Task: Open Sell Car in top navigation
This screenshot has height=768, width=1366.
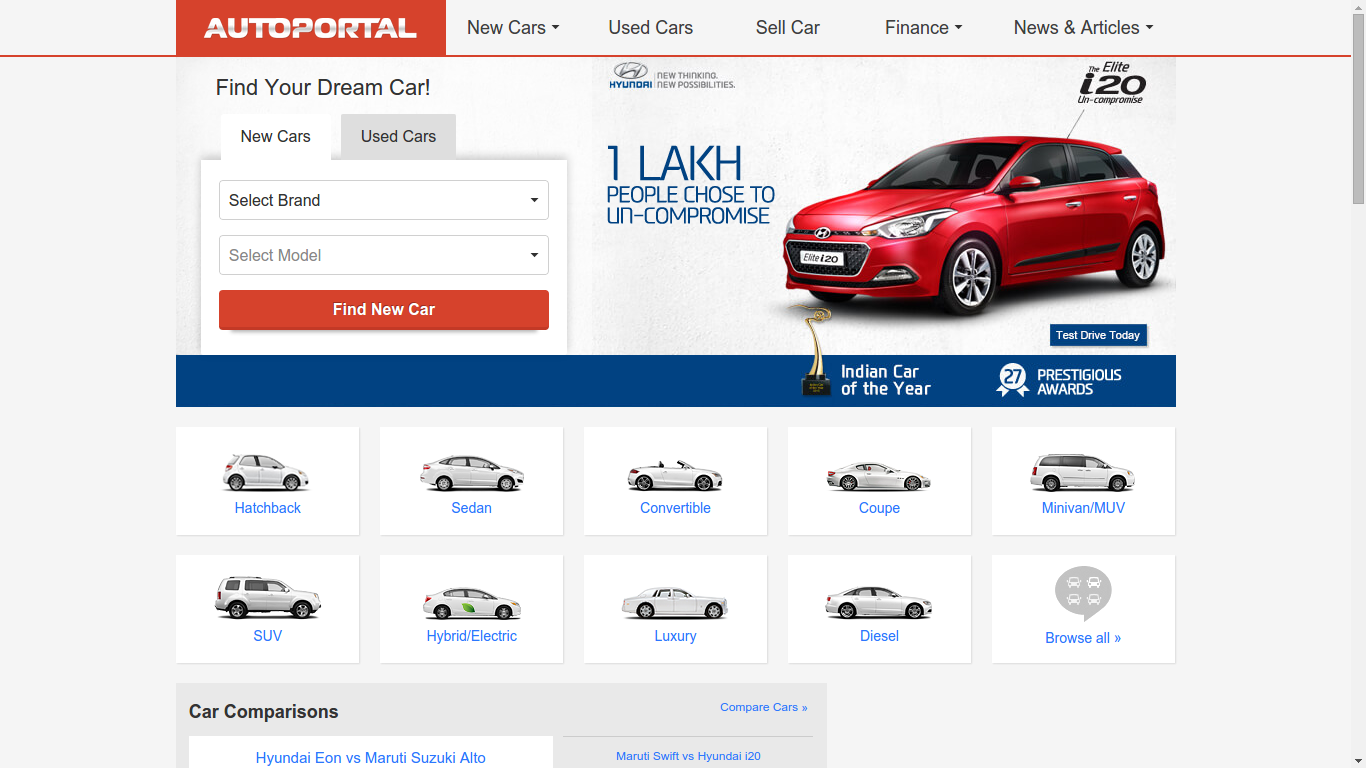Action: 788,28
